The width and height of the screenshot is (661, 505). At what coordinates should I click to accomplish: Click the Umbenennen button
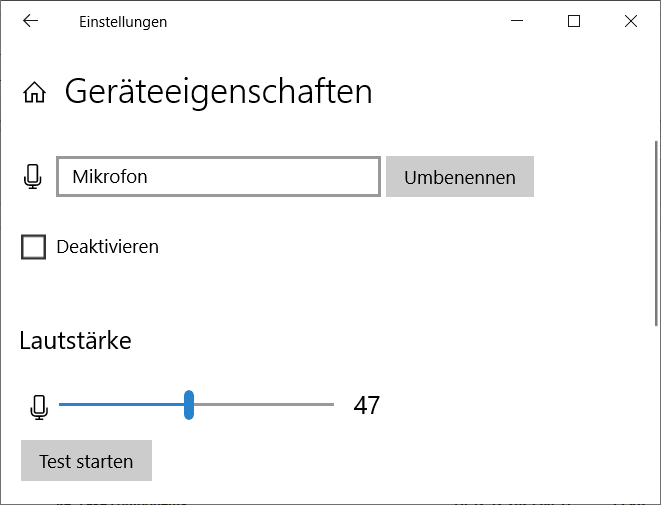pyautogui.click(x=460, y=177)
